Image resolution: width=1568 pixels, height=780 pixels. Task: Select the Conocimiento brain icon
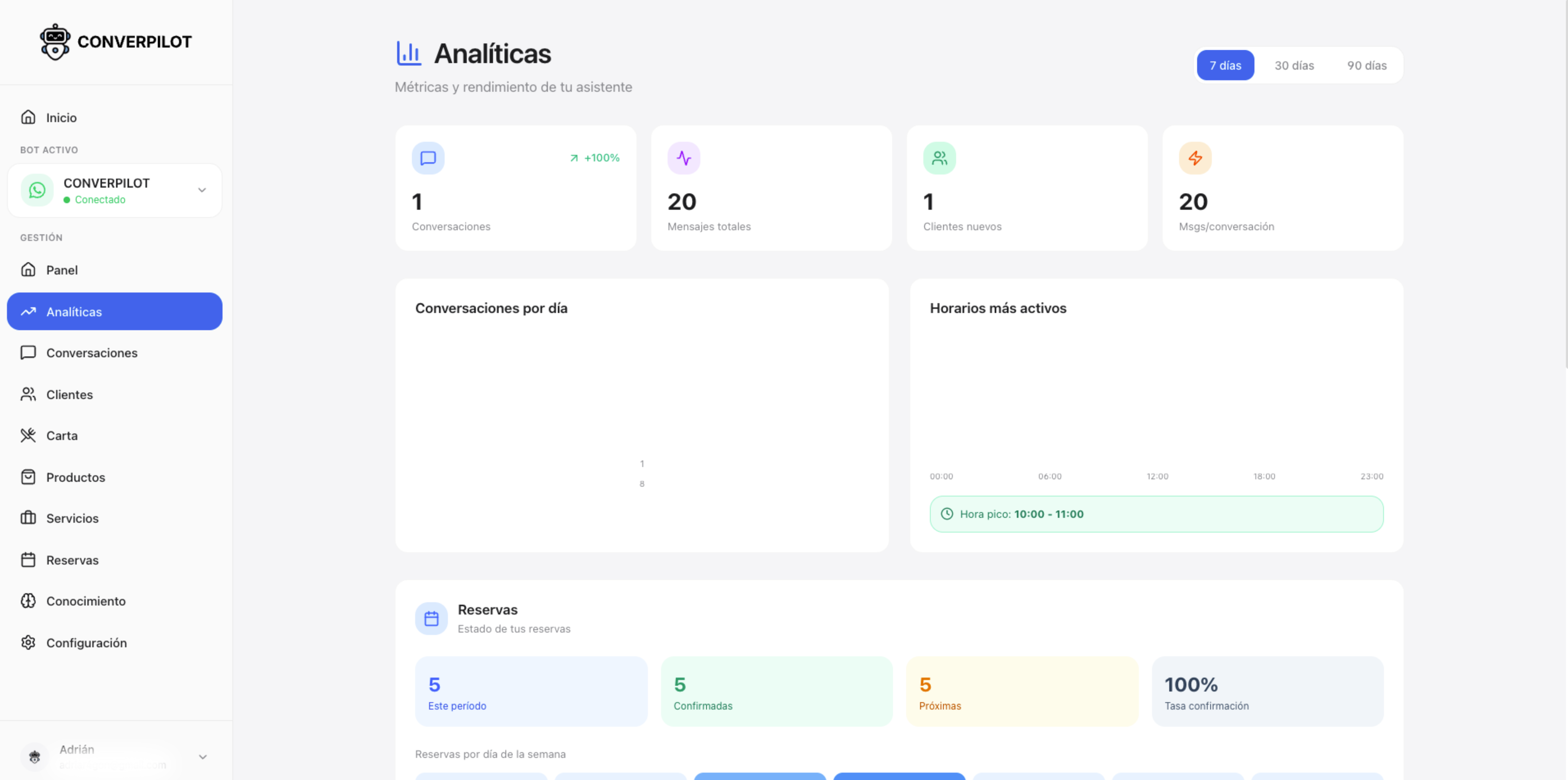click(29, 601)
